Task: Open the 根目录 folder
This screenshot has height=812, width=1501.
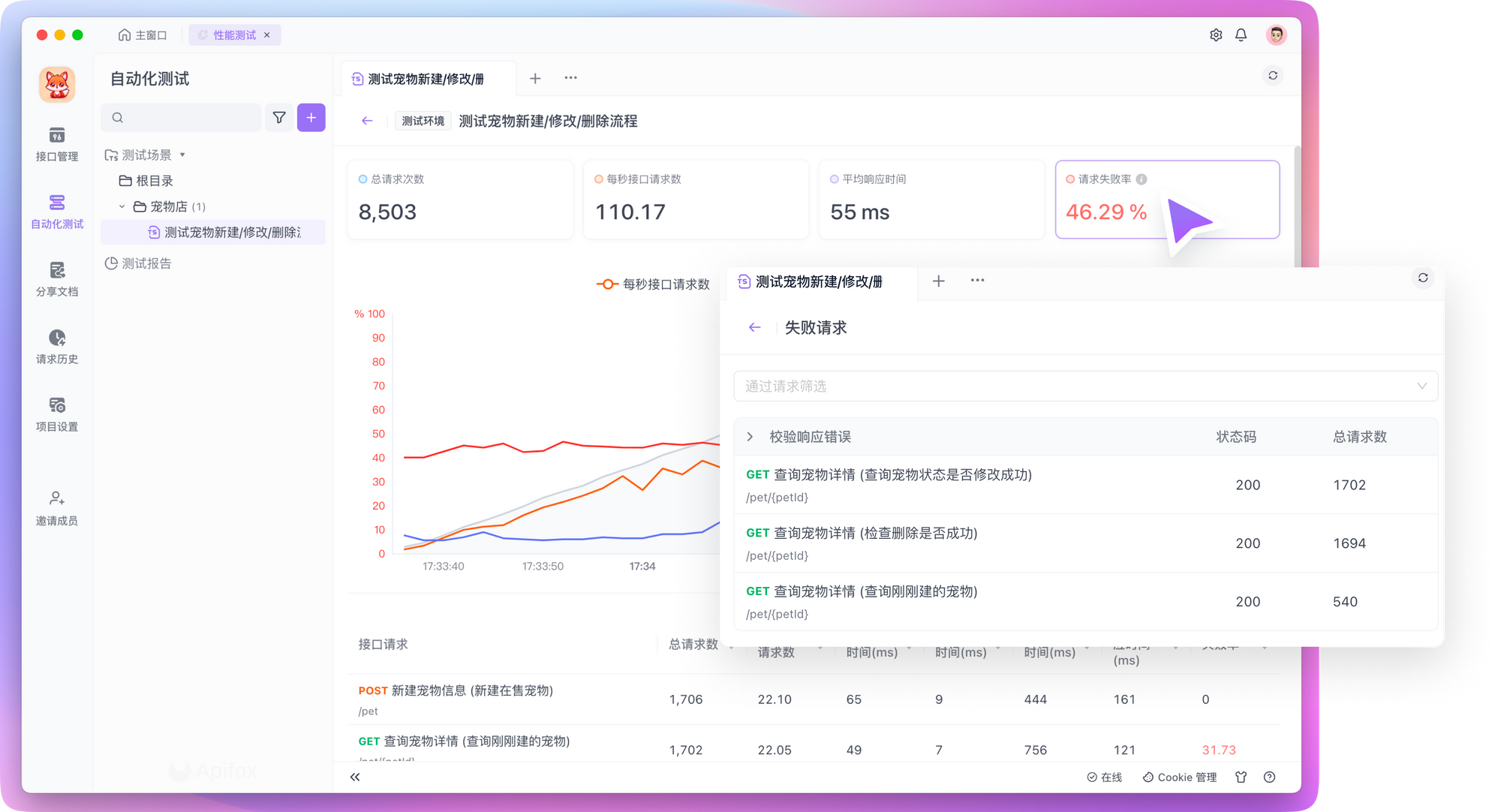Action: coord(146,181)
